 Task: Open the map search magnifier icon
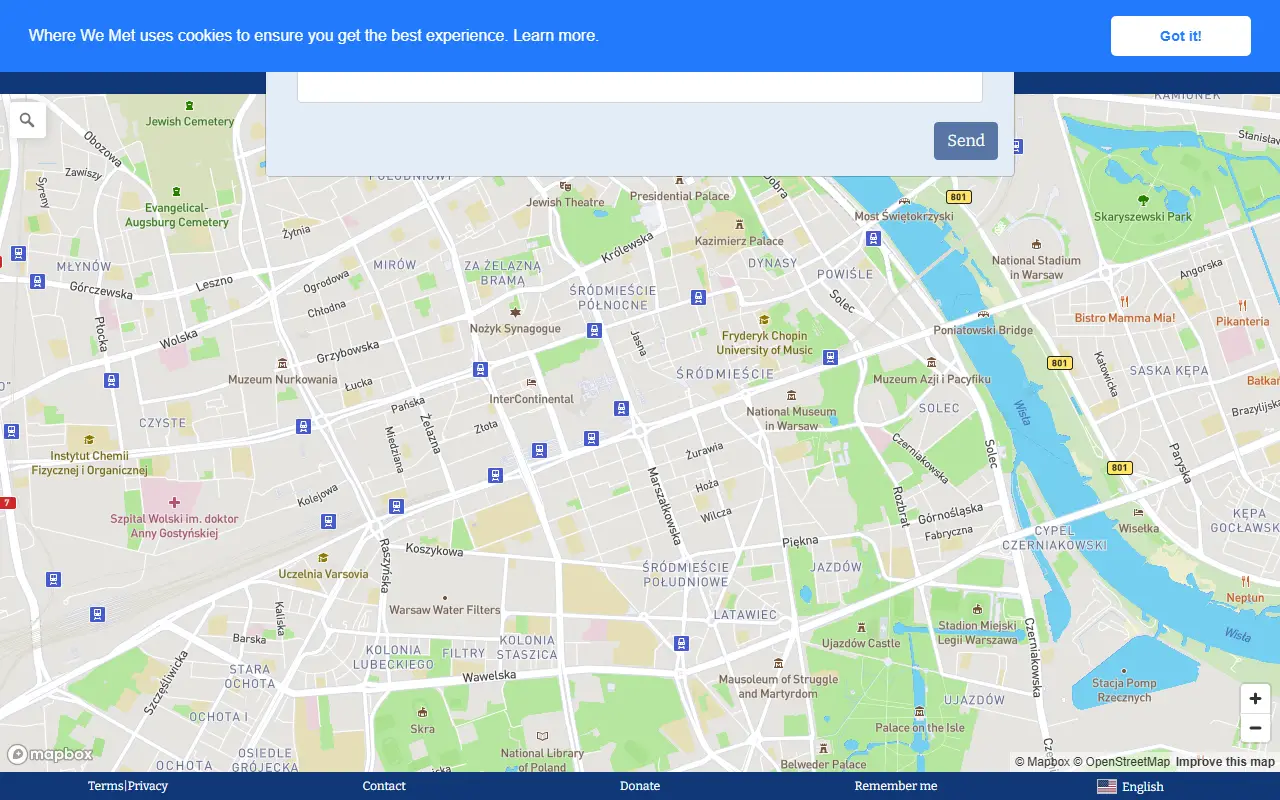tap(27, 120)
